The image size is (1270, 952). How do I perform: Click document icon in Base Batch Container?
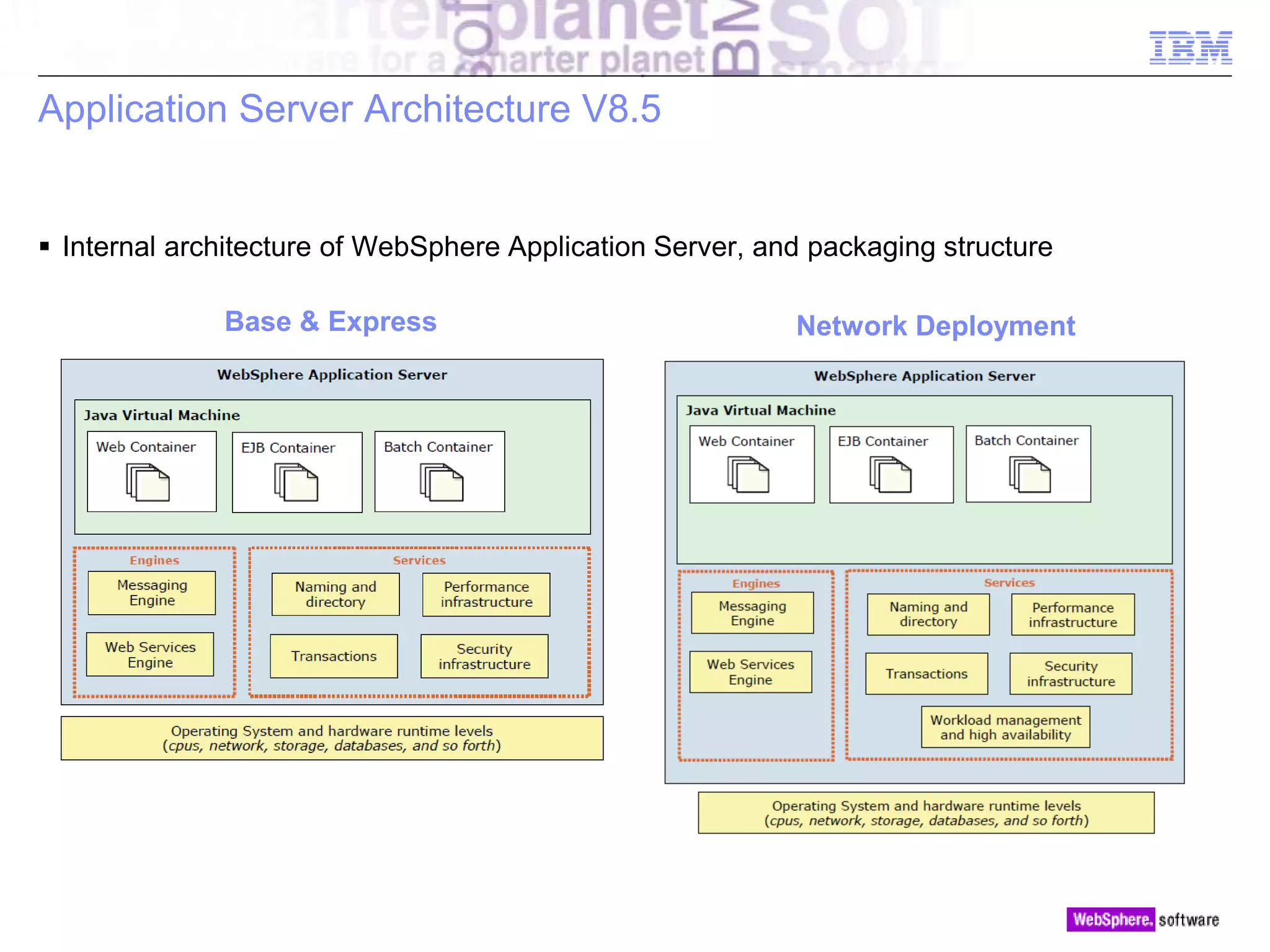[441, 482]
